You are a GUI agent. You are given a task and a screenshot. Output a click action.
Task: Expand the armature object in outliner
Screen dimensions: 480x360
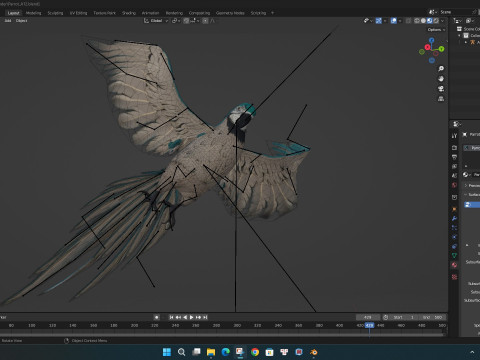(466, 42)
